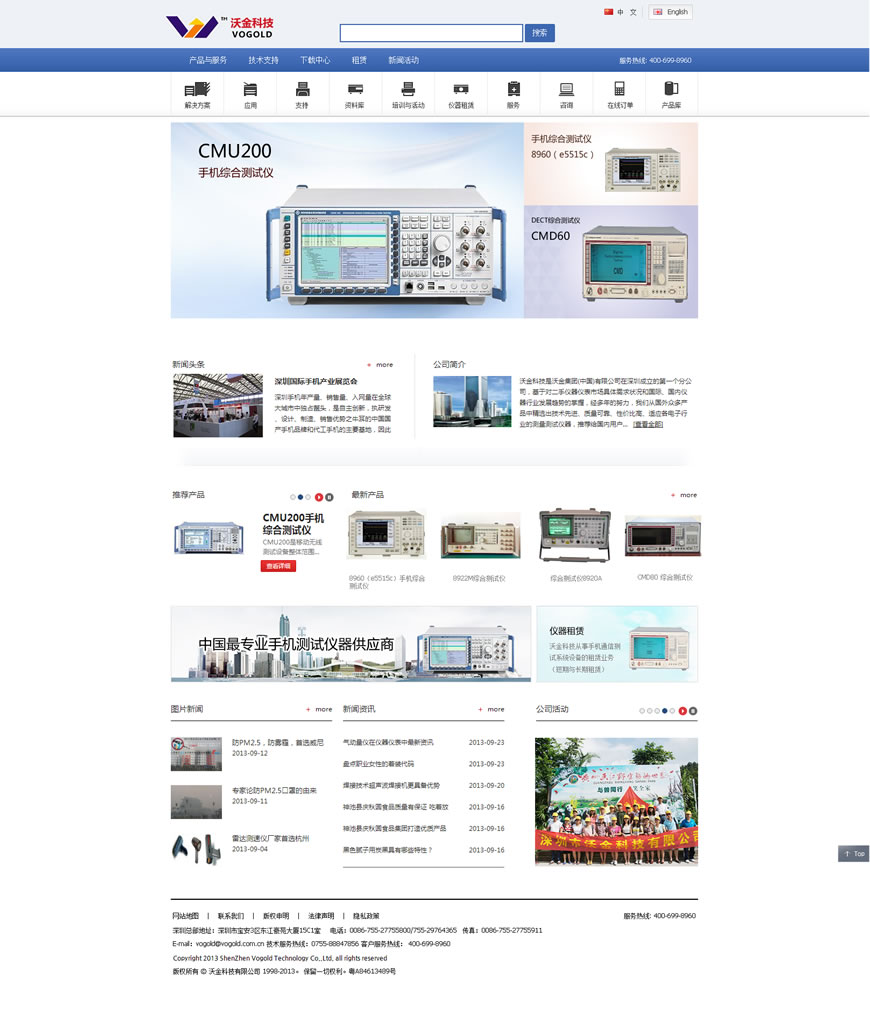Select the first 推荐产品 carousel dot
The image size is (870, 1012).
292,497
